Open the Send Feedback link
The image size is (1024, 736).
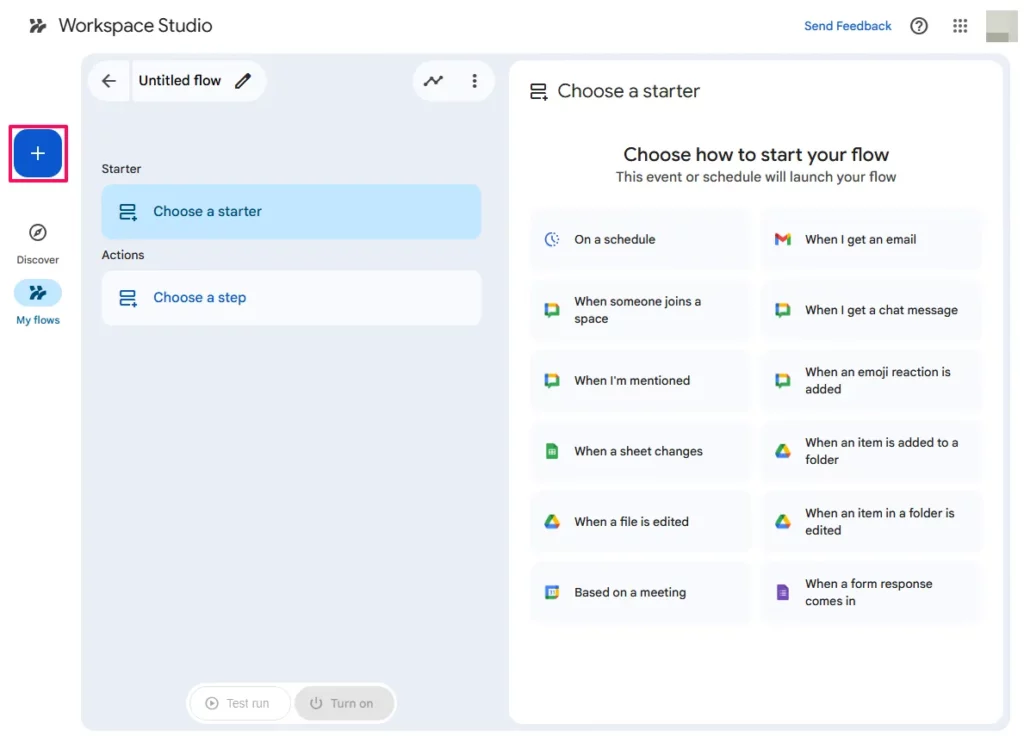(x=847, y=26)
